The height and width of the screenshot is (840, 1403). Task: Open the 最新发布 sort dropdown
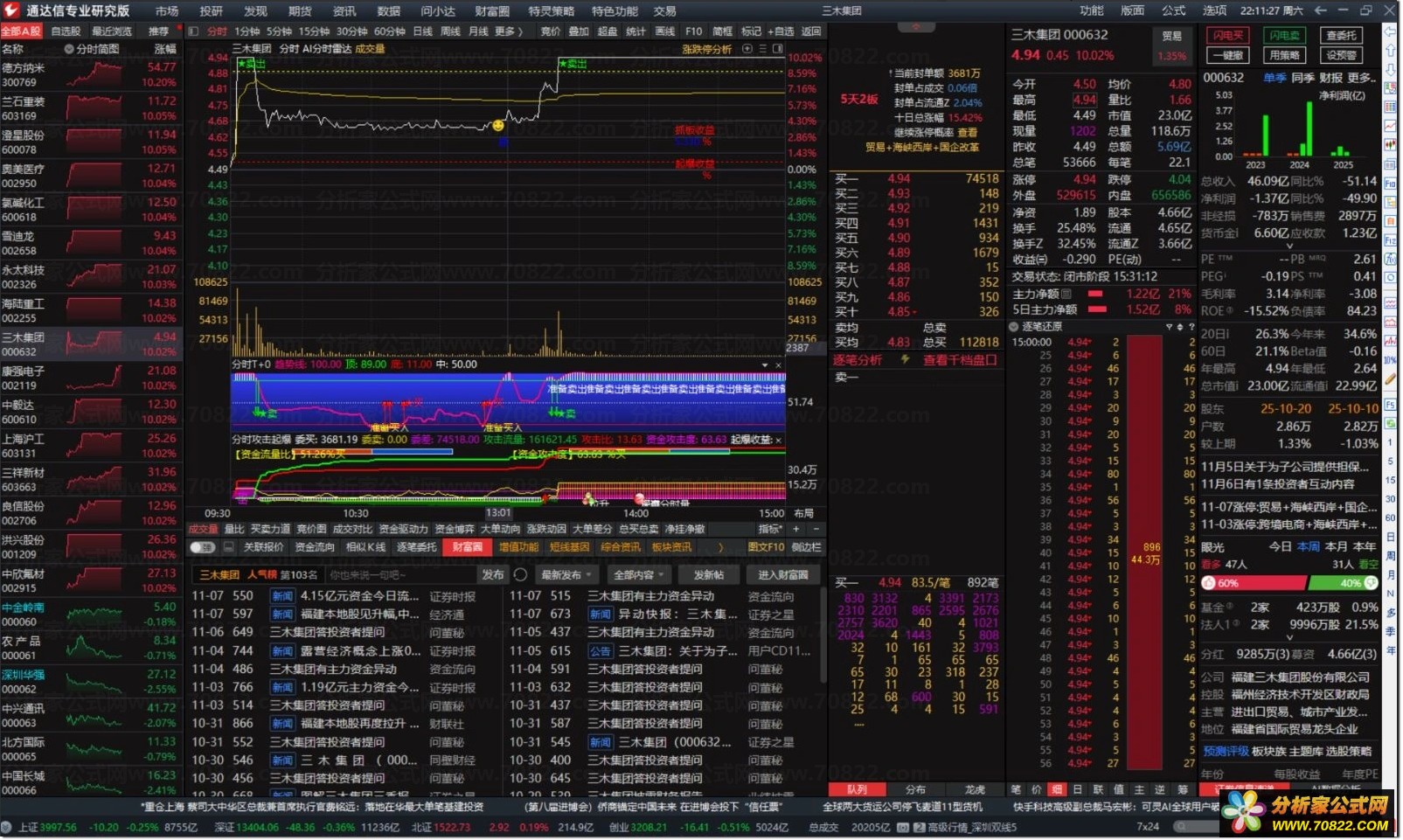566,575
